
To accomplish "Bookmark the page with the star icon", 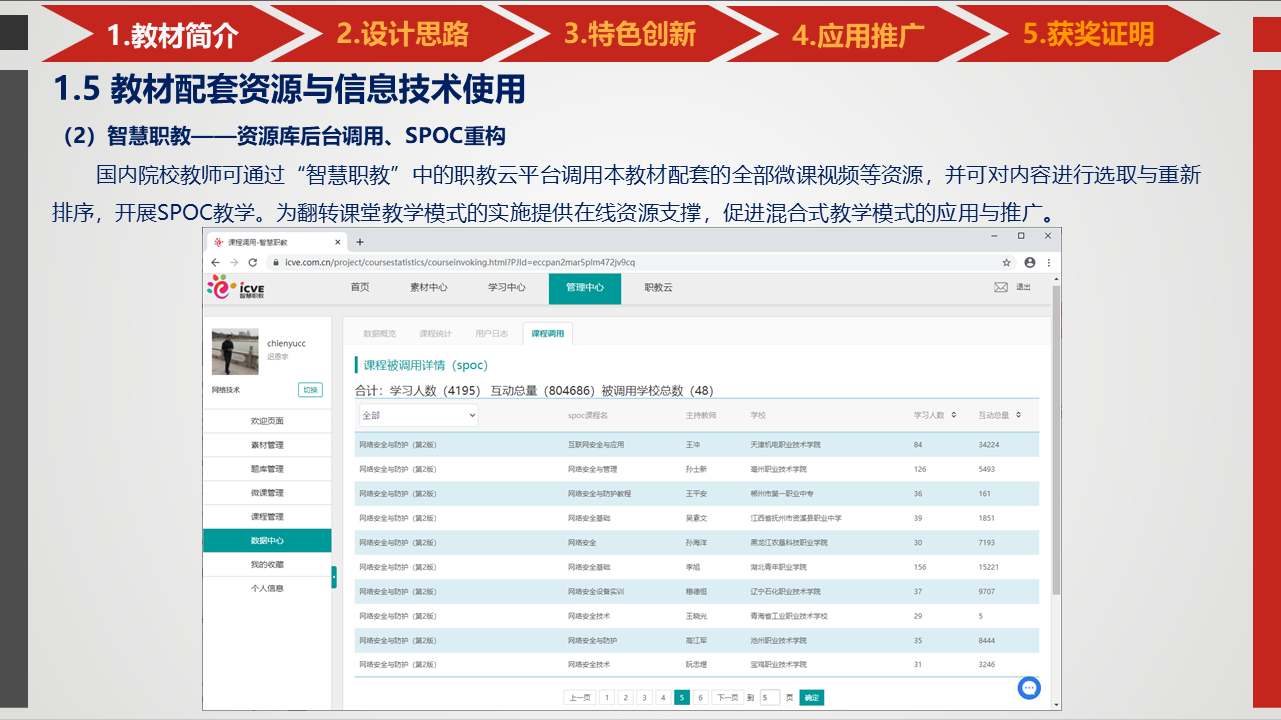I will point(1007,262).
